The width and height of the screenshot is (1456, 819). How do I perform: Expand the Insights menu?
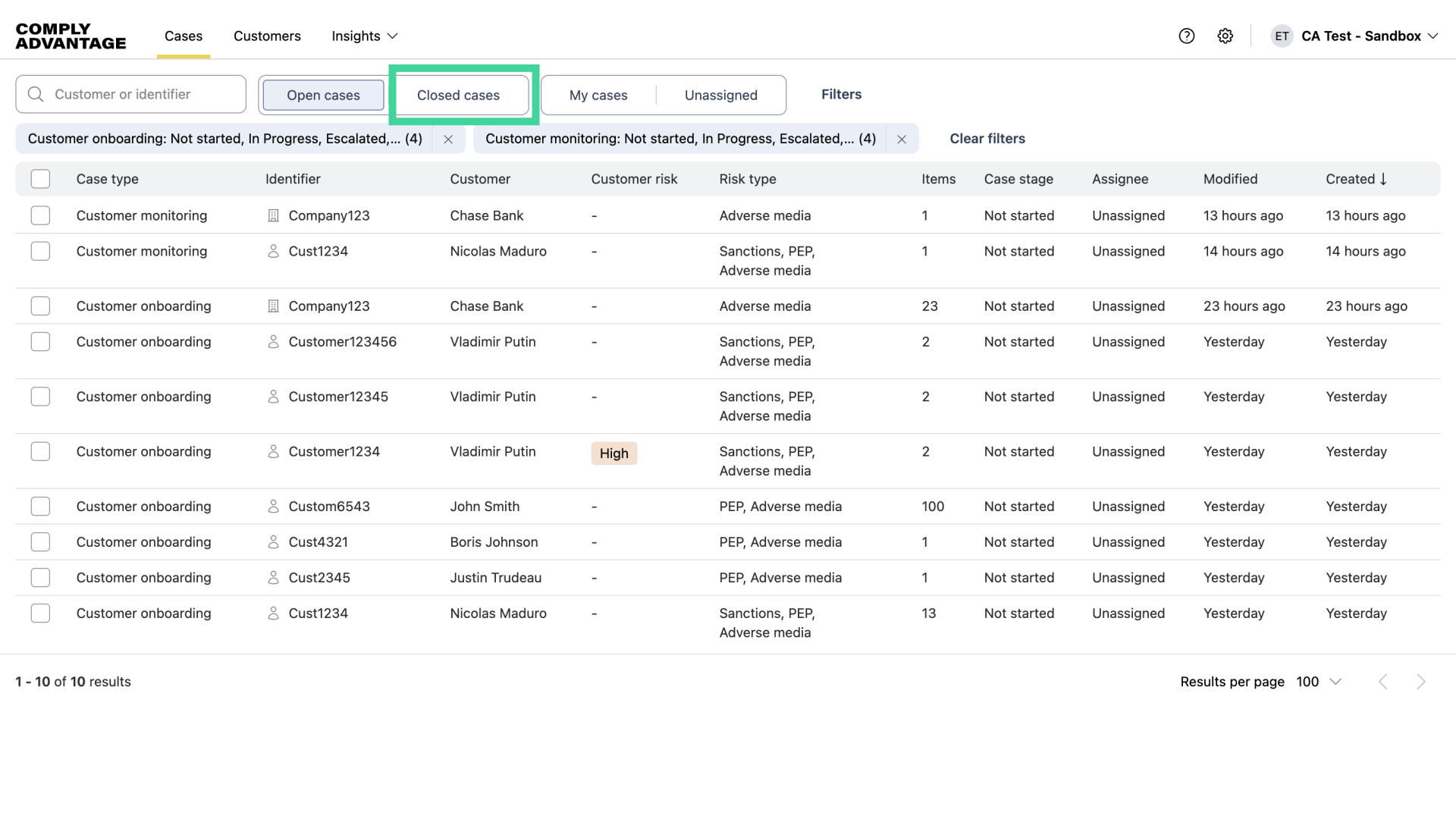click(x=364, y=36)
